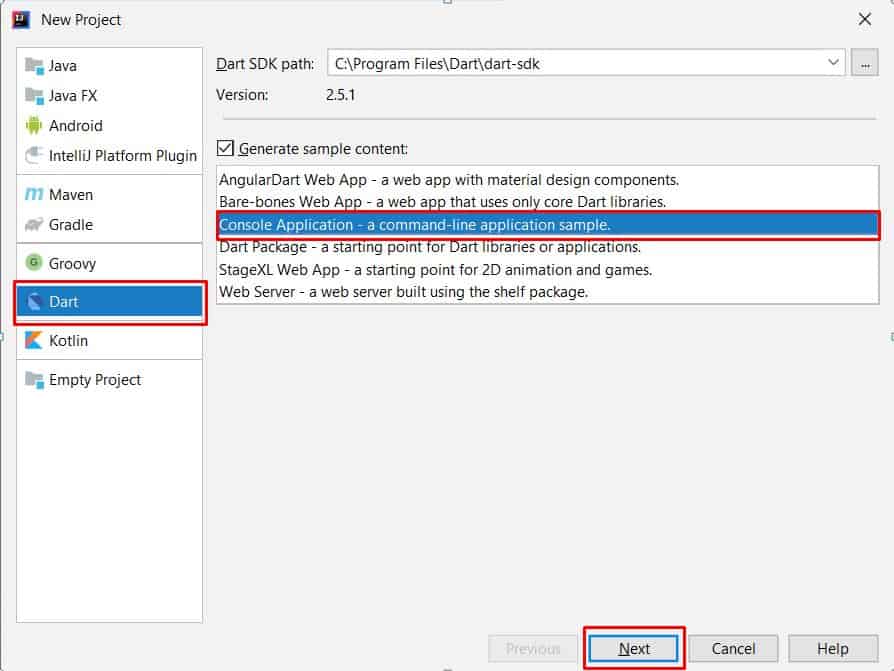Select Empty Project option
This screenshot has width=894, height=671.
click(109, 380)
